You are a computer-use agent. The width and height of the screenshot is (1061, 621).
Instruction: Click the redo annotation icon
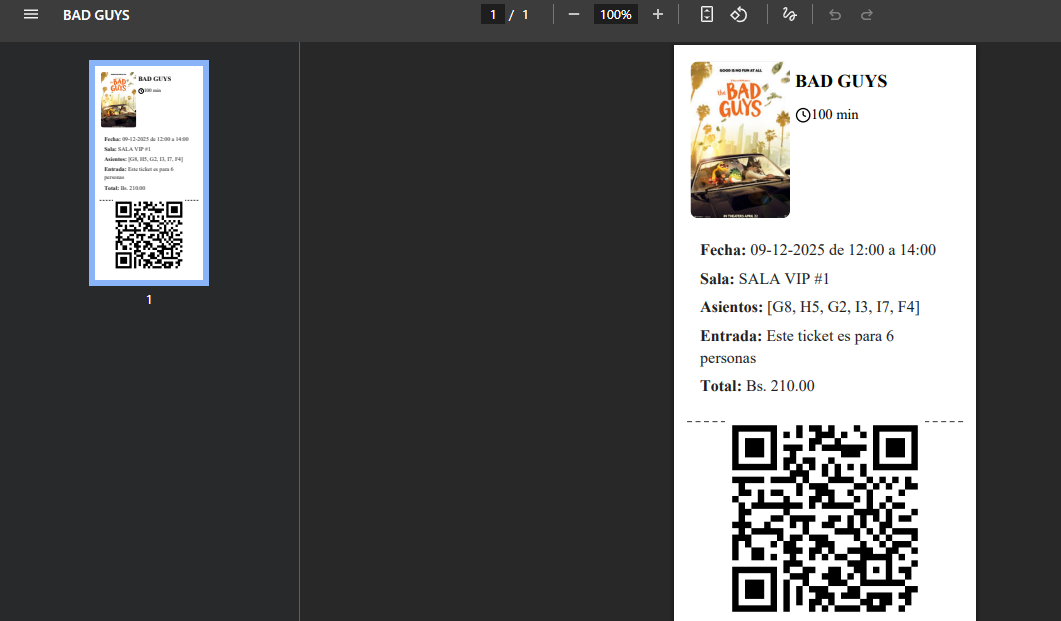tap(866, 15)
